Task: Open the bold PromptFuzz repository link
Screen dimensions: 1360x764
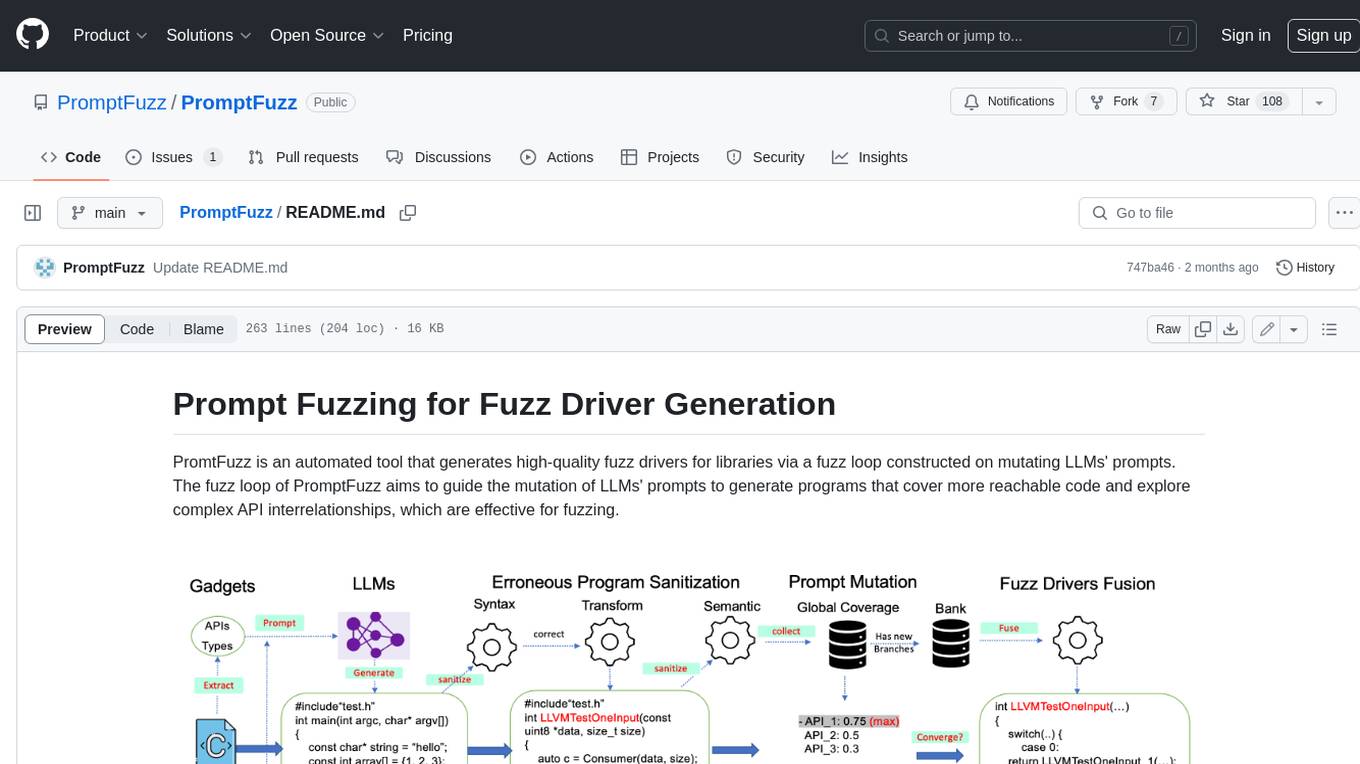Action: pos(239,102)
